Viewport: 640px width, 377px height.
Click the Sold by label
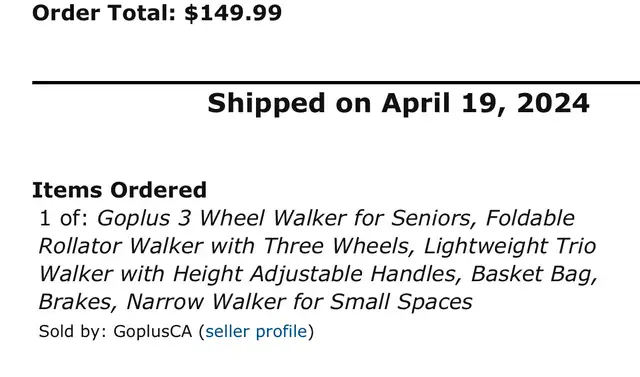[x=73, y=331]
